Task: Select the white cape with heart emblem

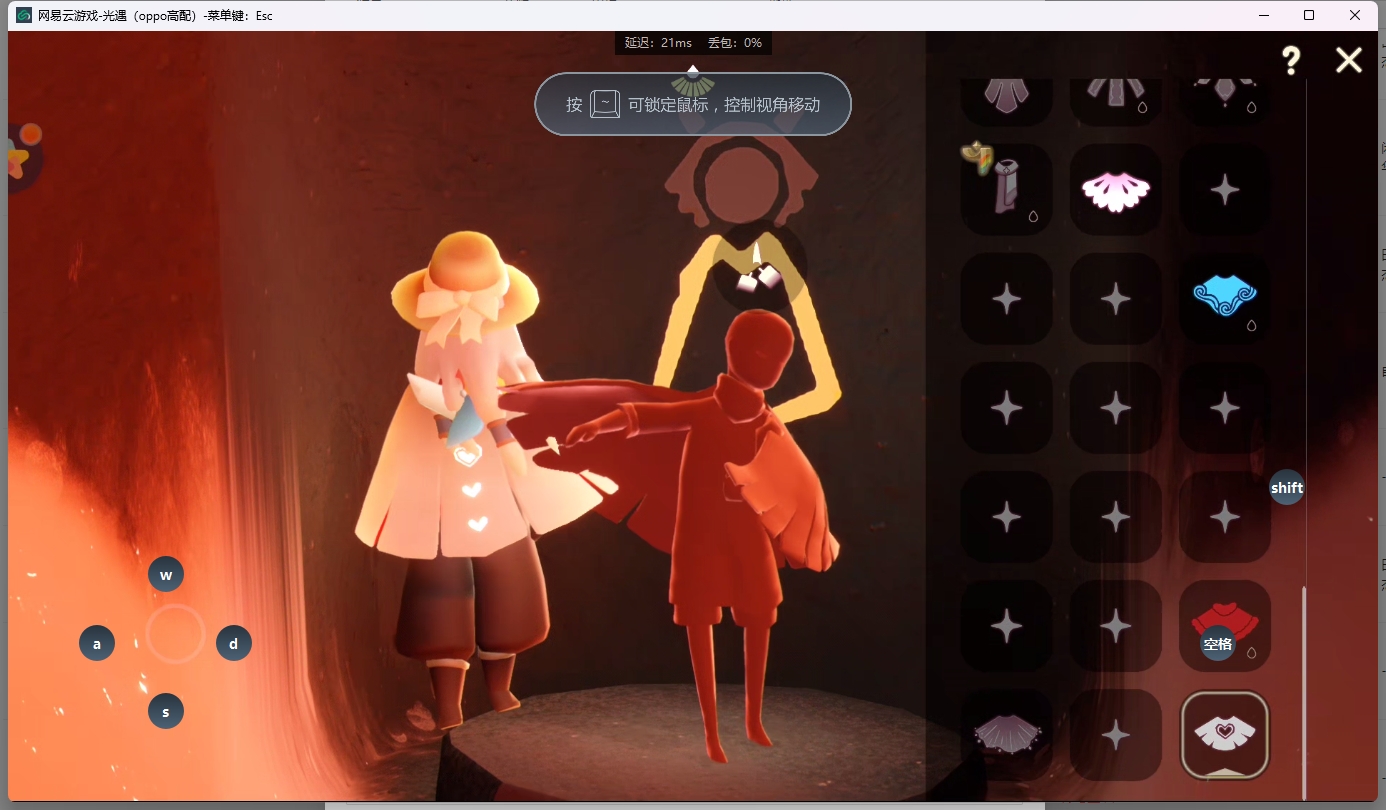Action: 1225,735
